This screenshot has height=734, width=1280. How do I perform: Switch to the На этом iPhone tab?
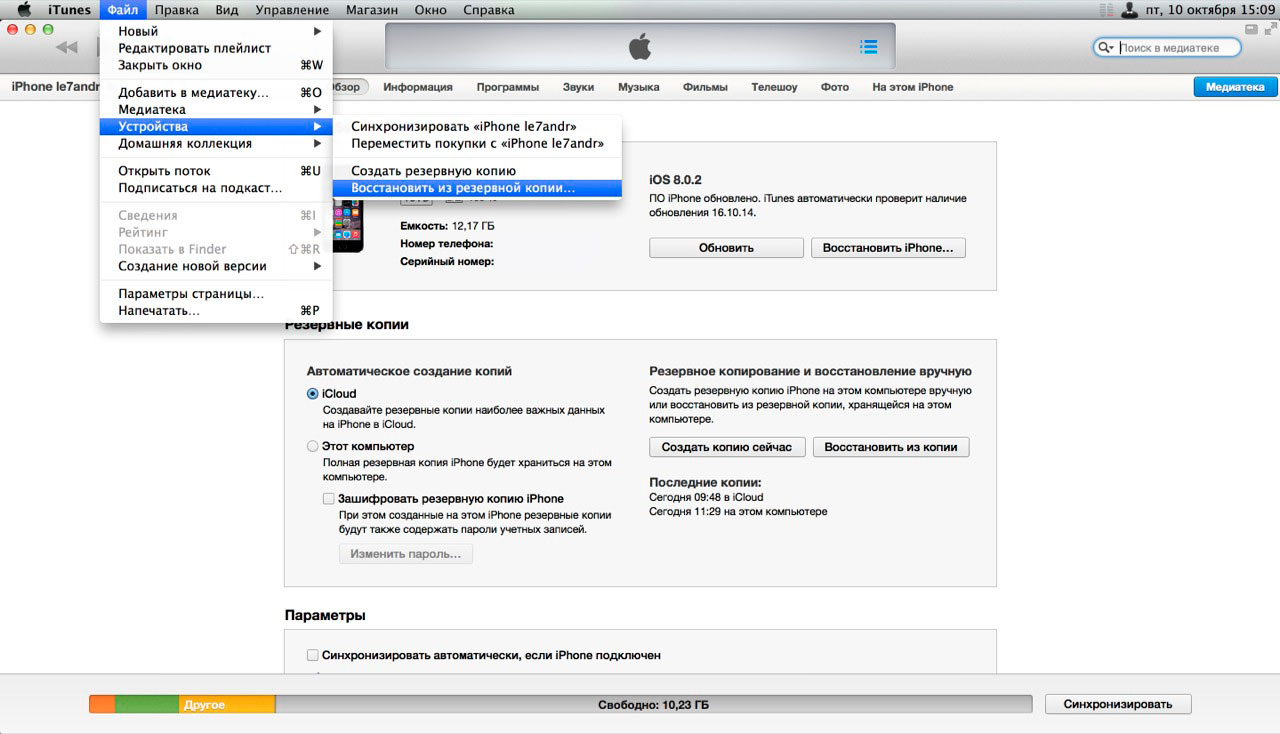coord(913,87)
